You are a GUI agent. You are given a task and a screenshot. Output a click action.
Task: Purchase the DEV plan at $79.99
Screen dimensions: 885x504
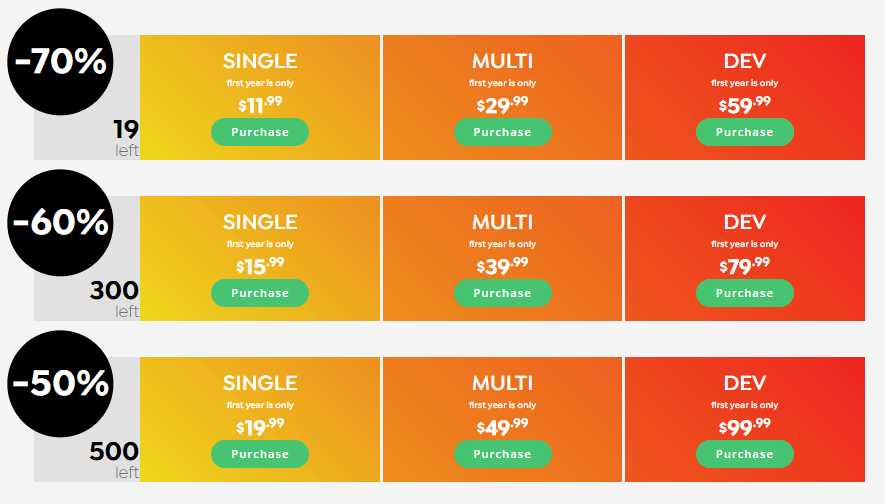744,293
